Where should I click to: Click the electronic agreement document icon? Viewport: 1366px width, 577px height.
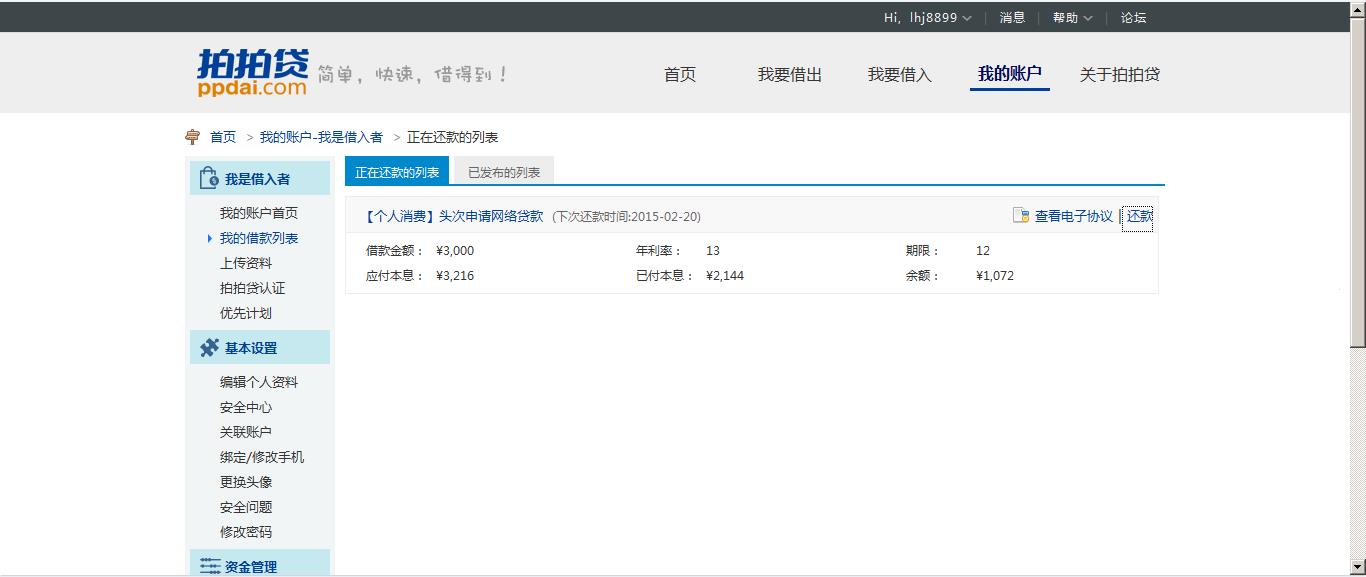pos(1020,216)
